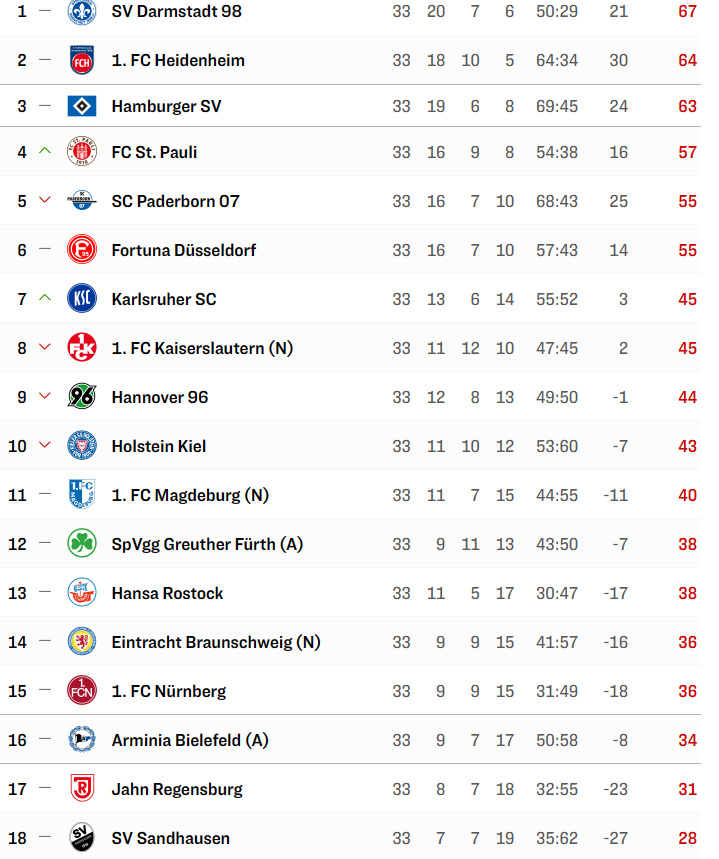Click the Eintracht Braunschweig lion crest
This screenshot has height=859, width=719.
pyautogui.click(x=82, y=642)
